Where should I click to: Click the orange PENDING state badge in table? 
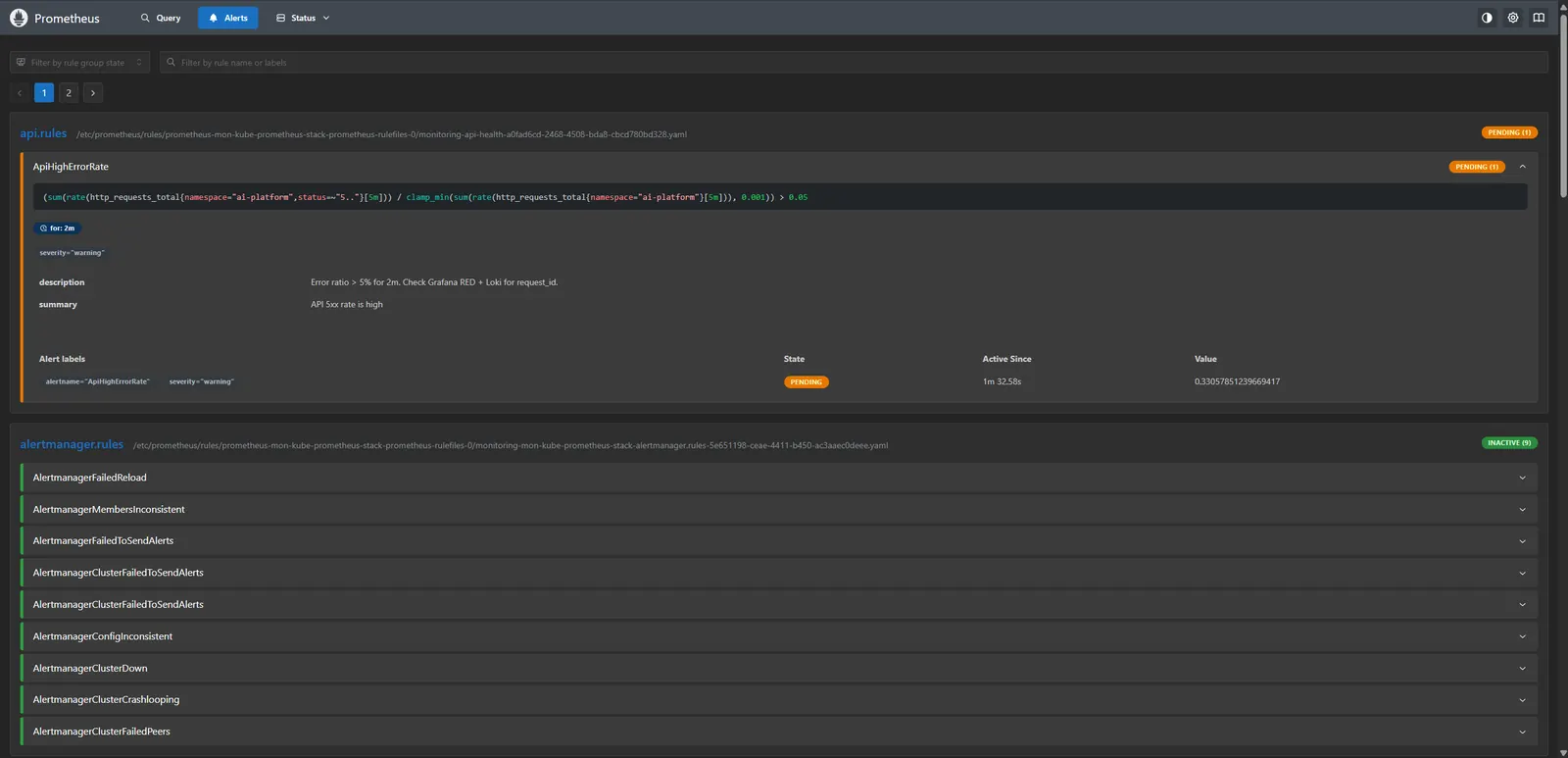pos(807,382)
